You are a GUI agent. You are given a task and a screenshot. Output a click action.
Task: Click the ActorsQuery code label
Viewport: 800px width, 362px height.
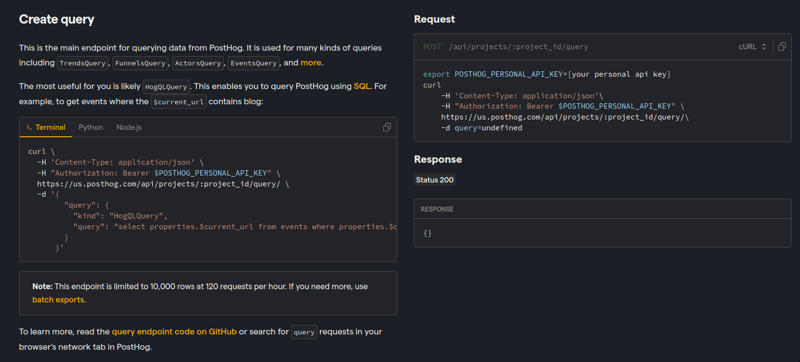pos(198,64)
